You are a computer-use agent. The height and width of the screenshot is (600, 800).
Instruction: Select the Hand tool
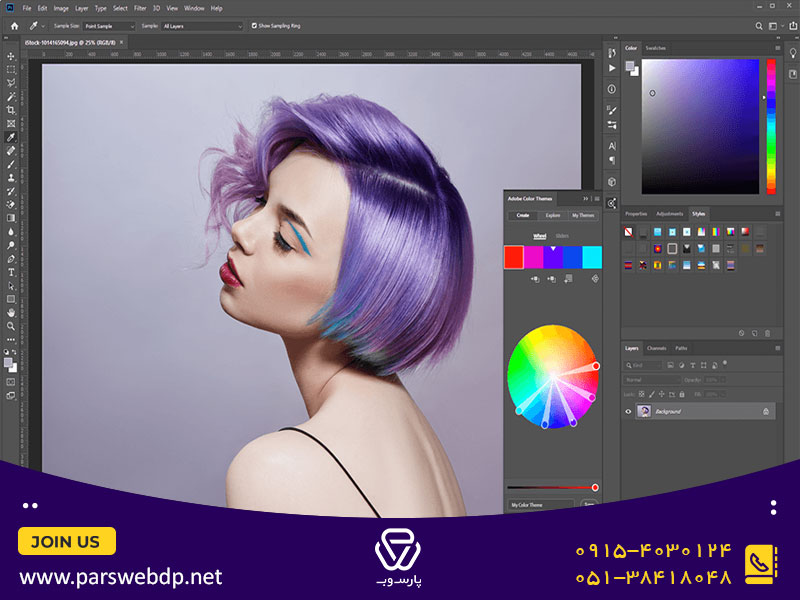[11, 313]
